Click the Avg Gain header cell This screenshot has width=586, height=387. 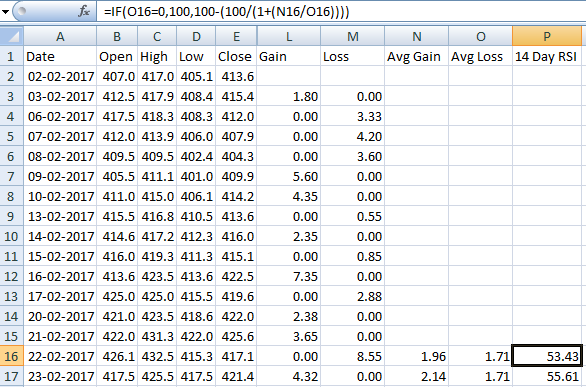click(417, 56)
